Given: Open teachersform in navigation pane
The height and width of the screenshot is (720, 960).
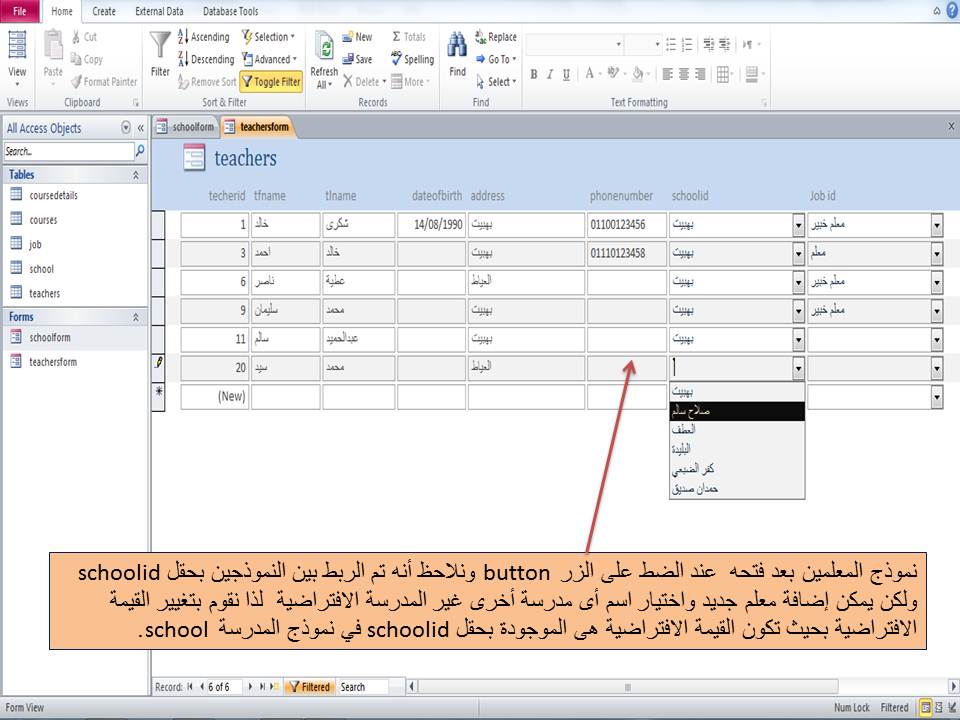Looking at the screenshot, I should pyautogui.click(x=53, y=362).
